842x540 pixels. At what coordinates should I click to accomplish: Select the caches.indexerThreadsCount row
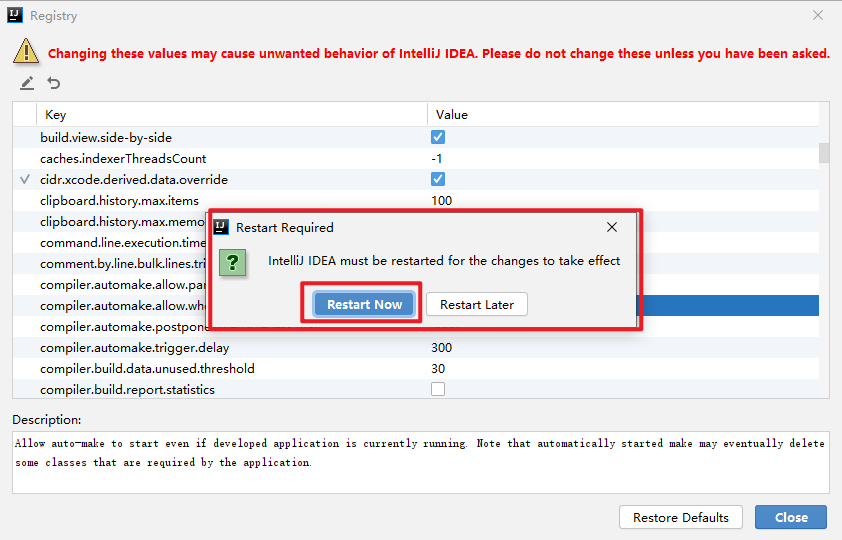coord(123,158)
